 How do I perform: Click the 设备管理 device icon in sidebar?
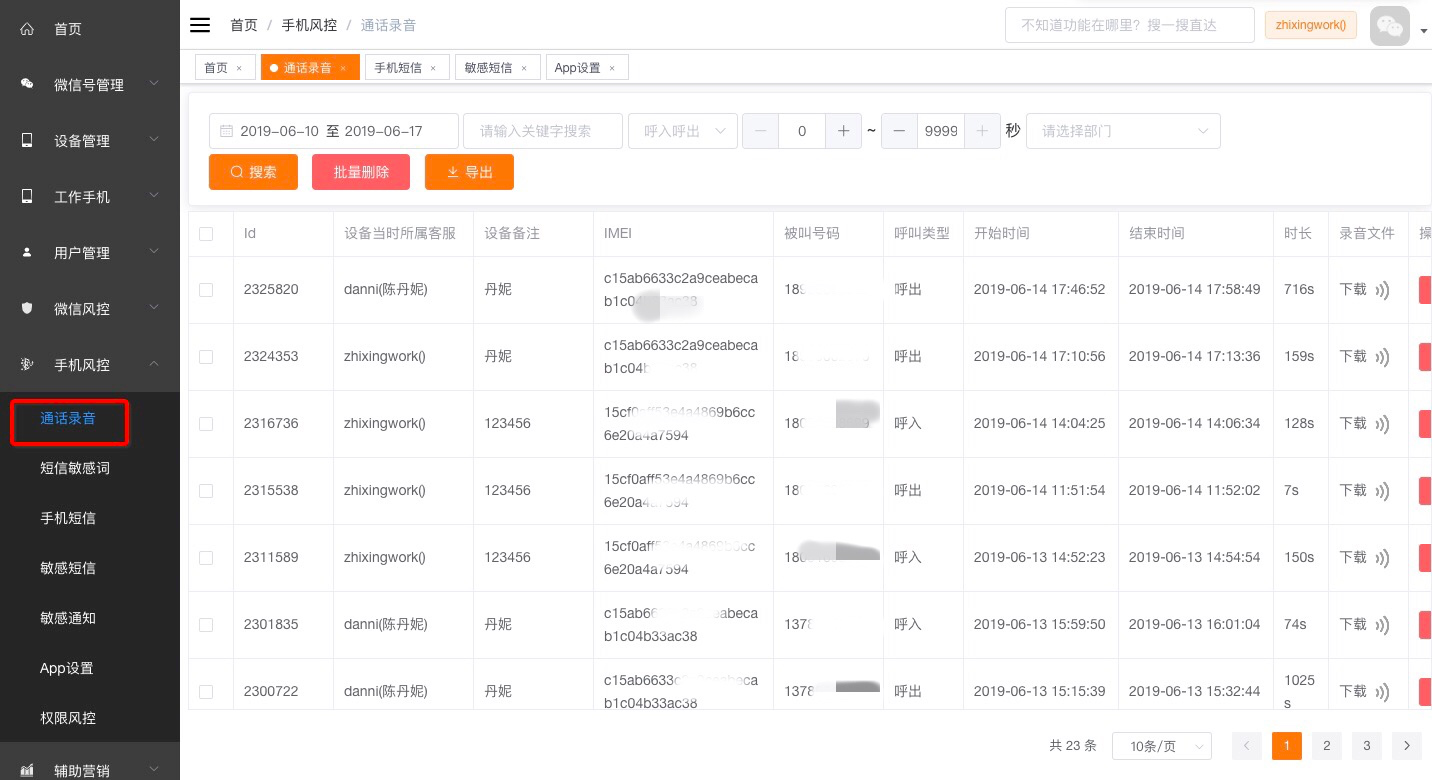tap(27, 141)
